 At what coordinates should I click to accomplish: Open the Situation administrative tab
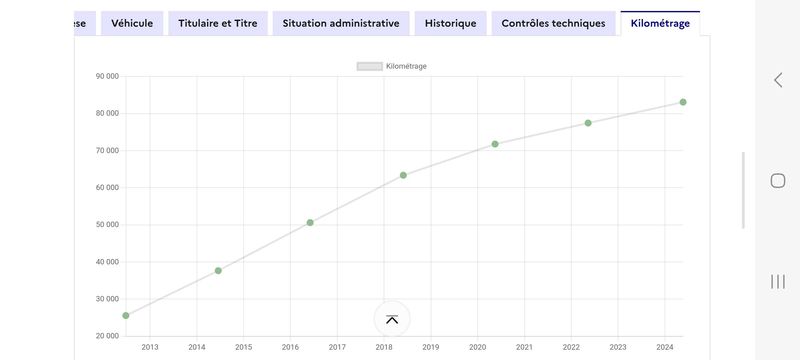point(341,23)
